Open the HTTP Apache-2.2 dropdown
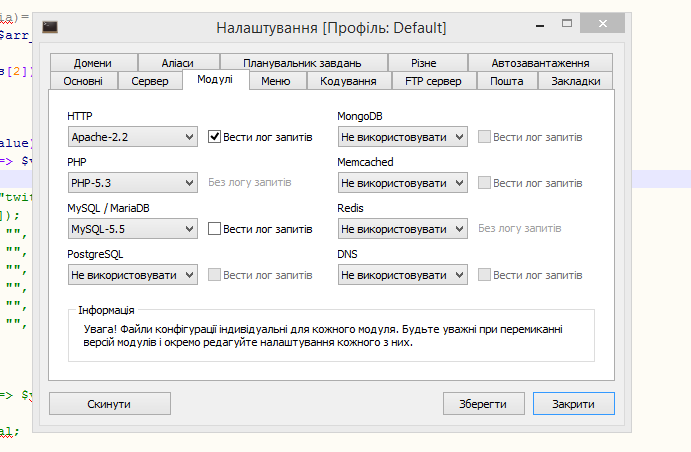The height and width of the screenshot is (452, 691). tap(132, 137)
